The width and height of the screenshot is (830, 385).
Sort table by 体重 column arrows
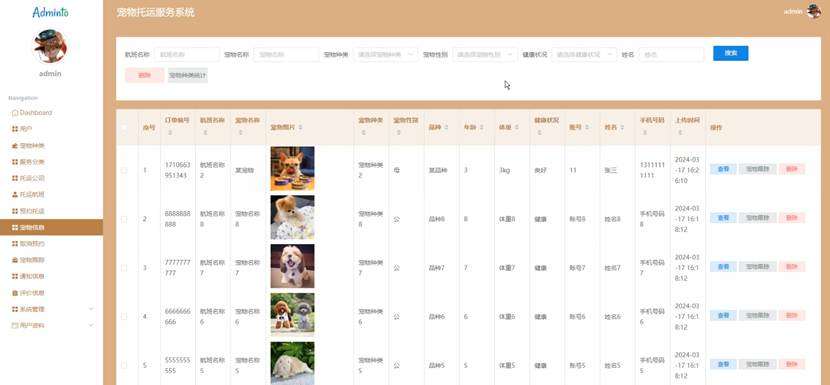click(x=516, y=128)
